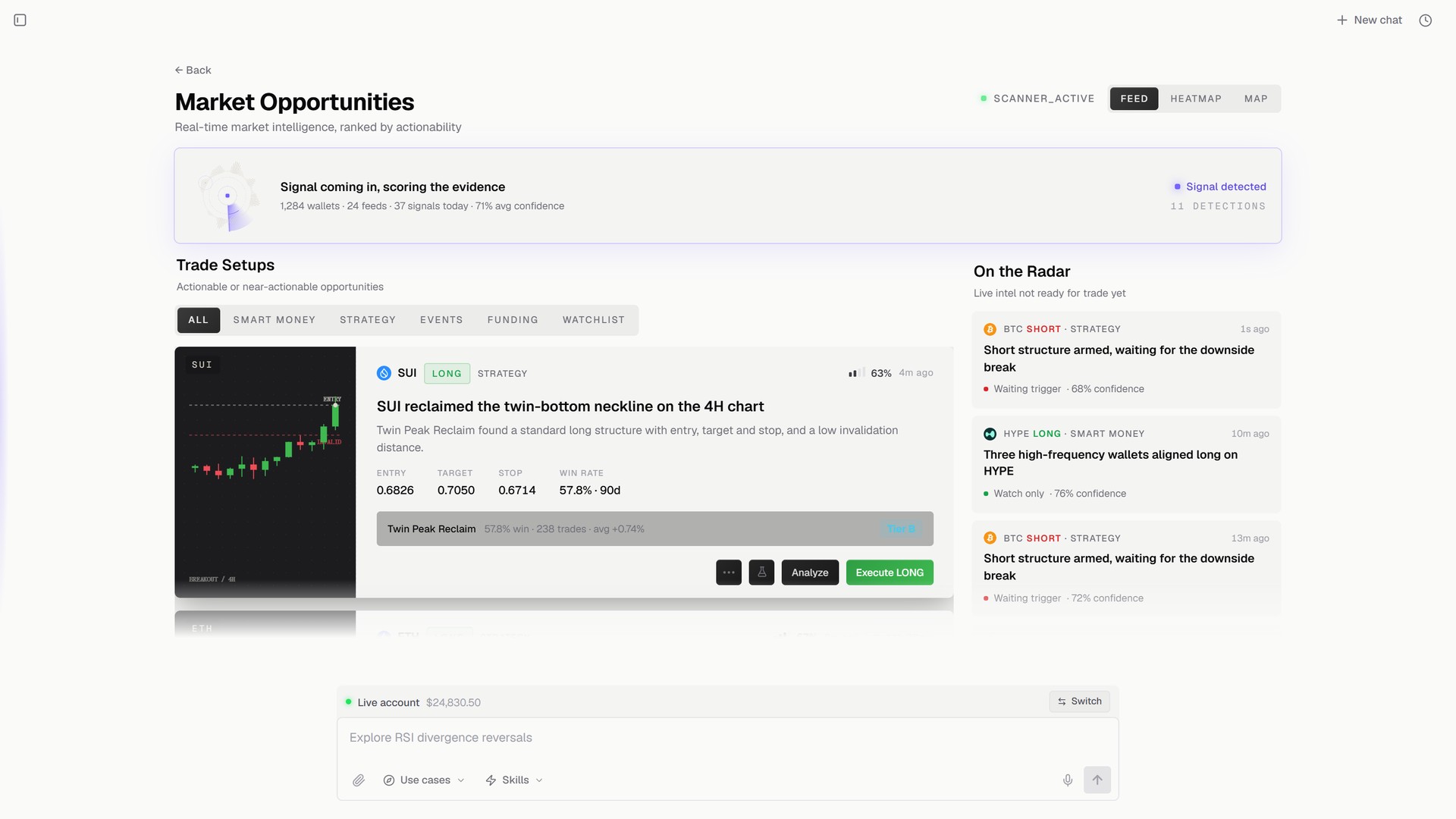The width and height of the screenshot is (1456, 819).
Task: Open the HYPE LONG smart money card
Action: [x=1126, y=464]
